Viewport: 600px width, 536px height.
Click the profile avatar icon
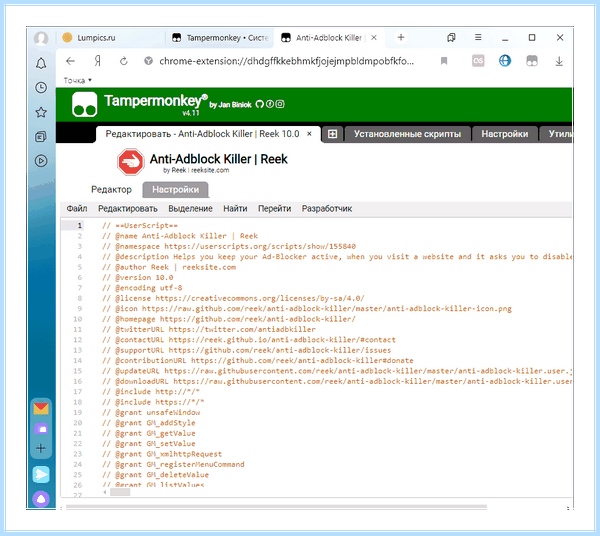coord(41,38)
